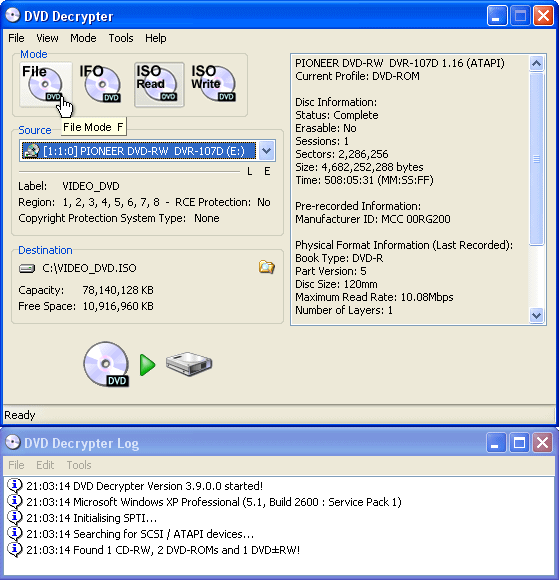Close the DVD Decrypter Log window
Screen dimensions: 559x580
543,442
